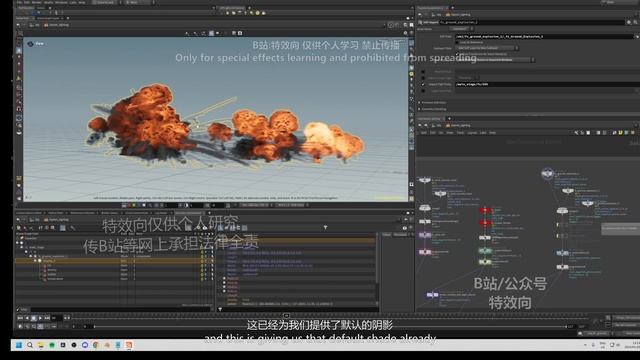Jump to first frame in the playbar
The height and width of the screenshot is (360, 640).
20,318
